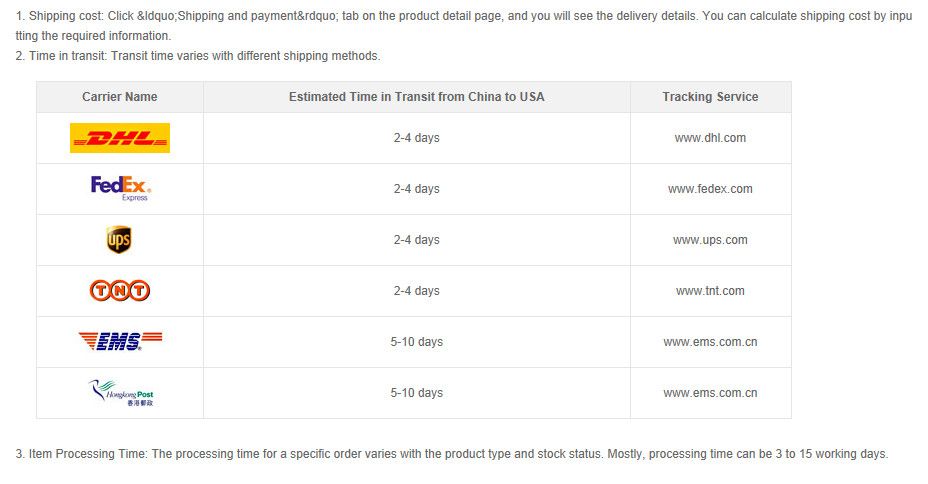928x484 pixels.
Task: Select EMS's 5-10 days transit cell
Action: click(417, 341)
